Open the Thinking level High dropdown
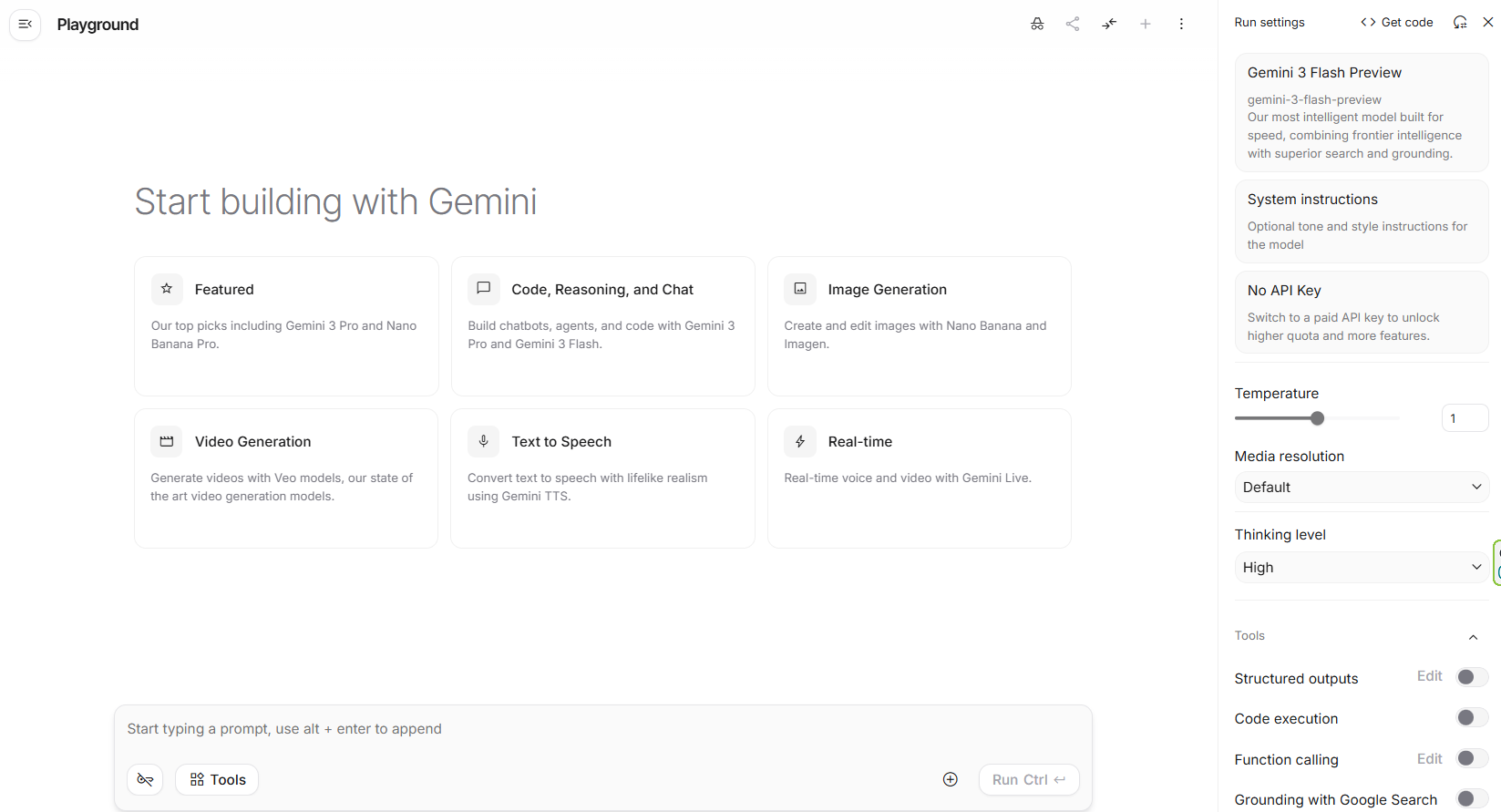The image size is (1501, 812). pyautogui.click(x=1362, y=567)
